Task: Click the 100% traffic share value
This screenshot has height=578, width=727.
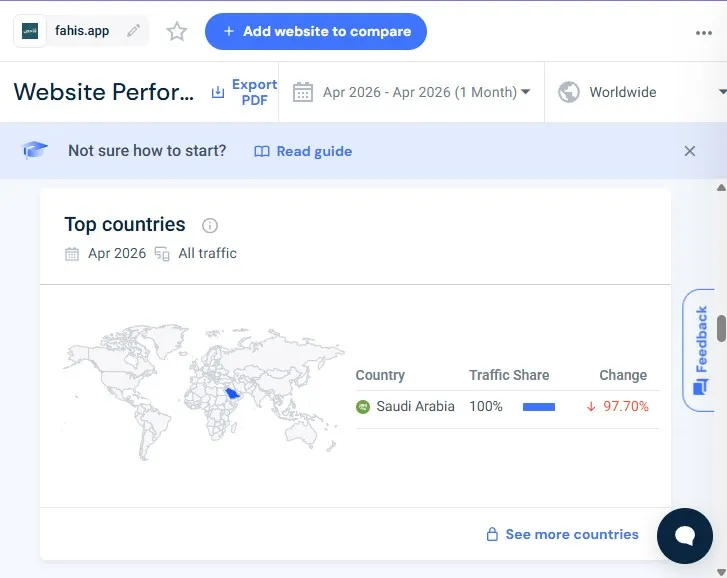Action: (485, 407)
